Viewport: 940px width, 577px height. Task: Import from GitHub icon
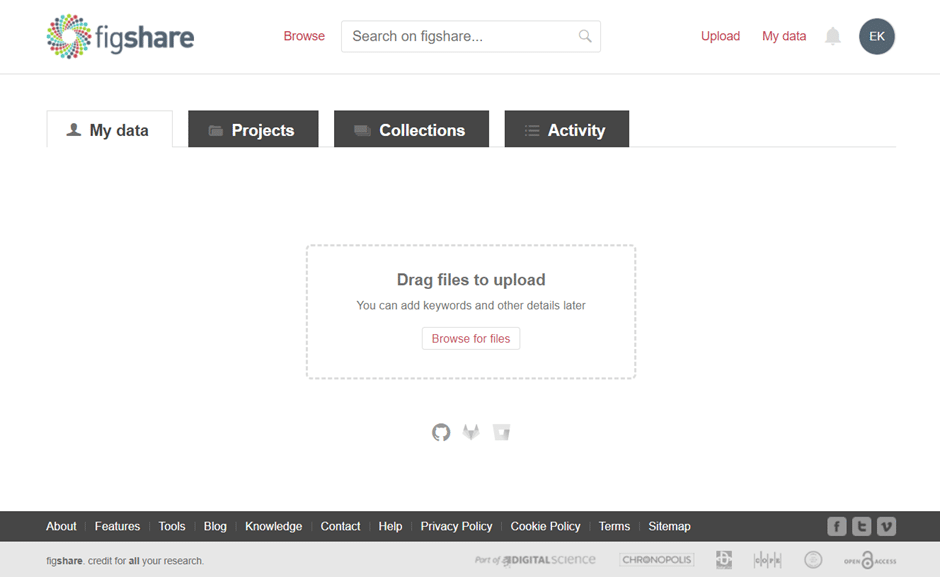441,432
